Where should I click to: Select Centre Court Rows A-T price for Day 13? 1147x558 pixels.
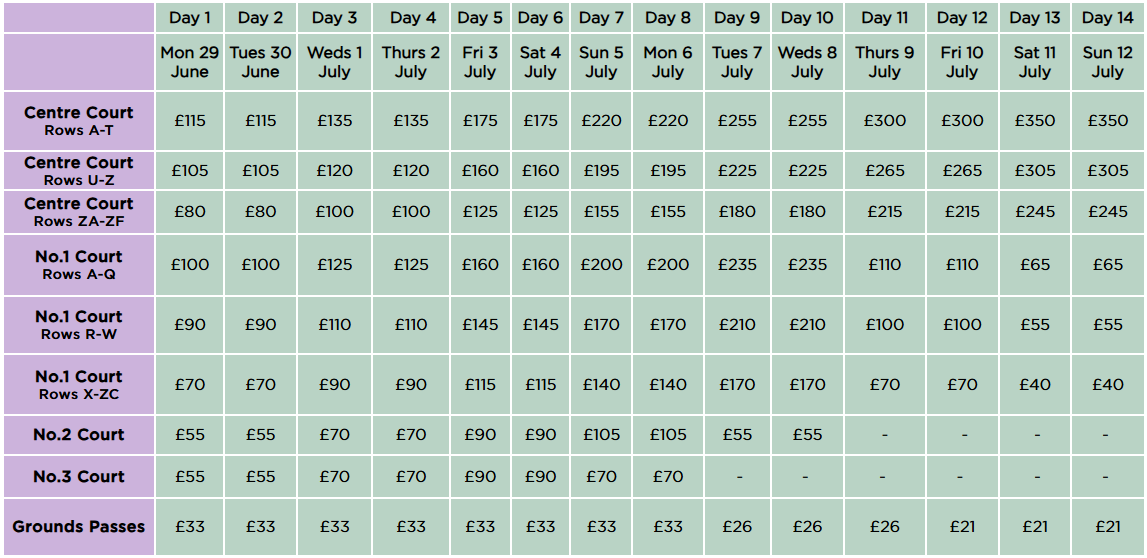[x=1035, y=121]
